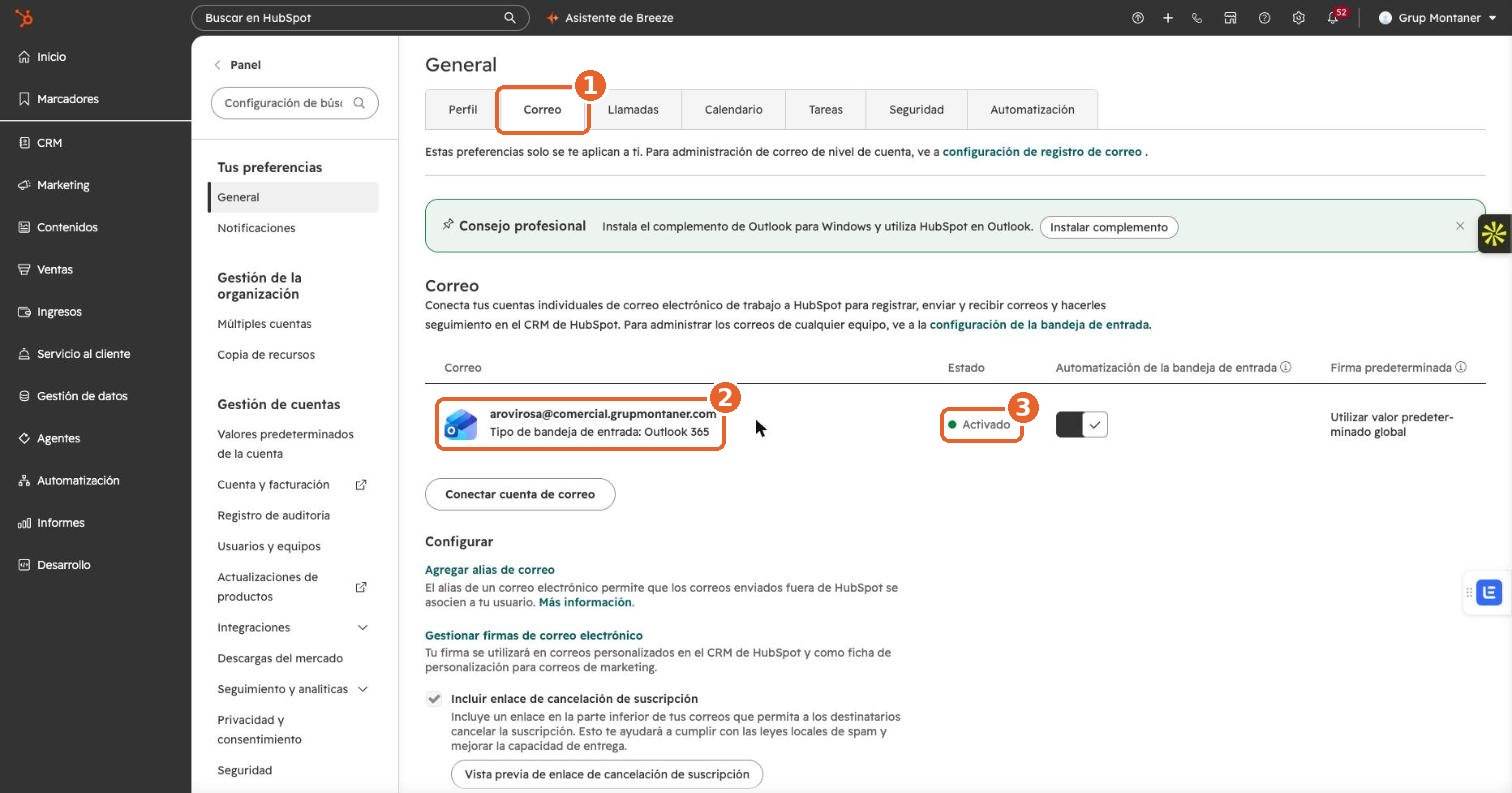The height and width of the screenshot is (793, 1512).
Task: Click Vista previa de enlace de cancelación button
Action: tap(607, 774)
